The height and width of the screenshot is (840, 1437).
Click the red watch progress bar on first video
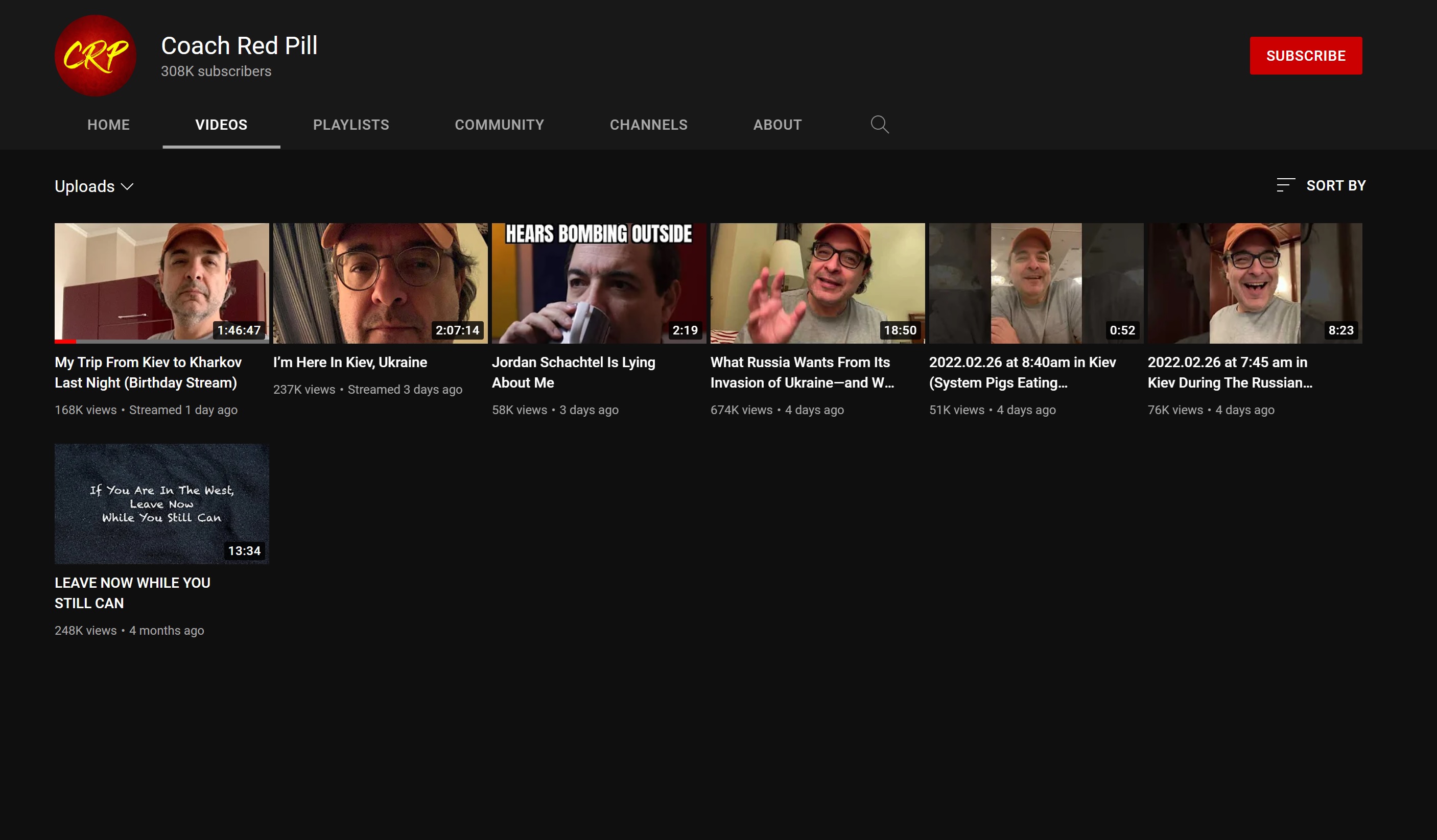tap(65, 341)
